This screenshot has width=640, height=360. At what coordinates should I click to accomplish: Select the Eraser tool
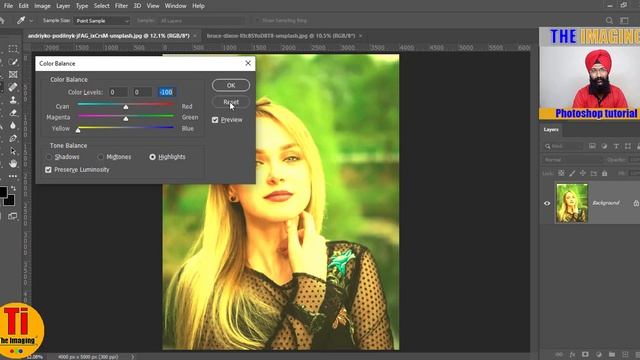(x=13, y=112)
